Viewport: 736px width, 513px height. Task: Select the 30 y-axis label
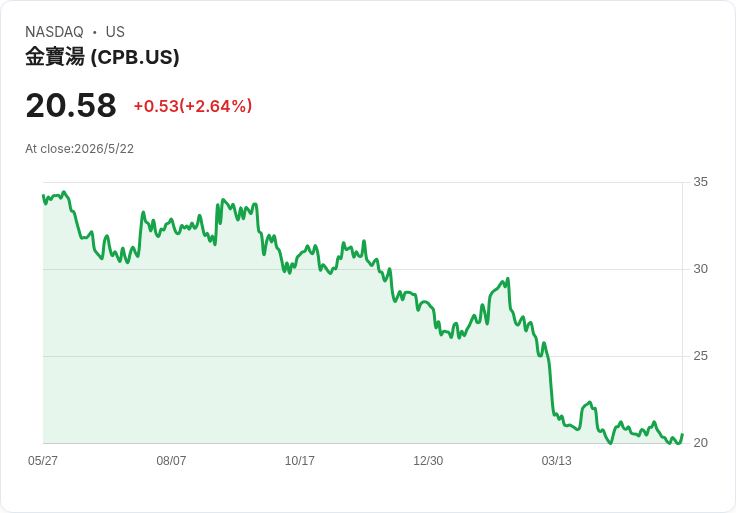[x=700, y=269]
